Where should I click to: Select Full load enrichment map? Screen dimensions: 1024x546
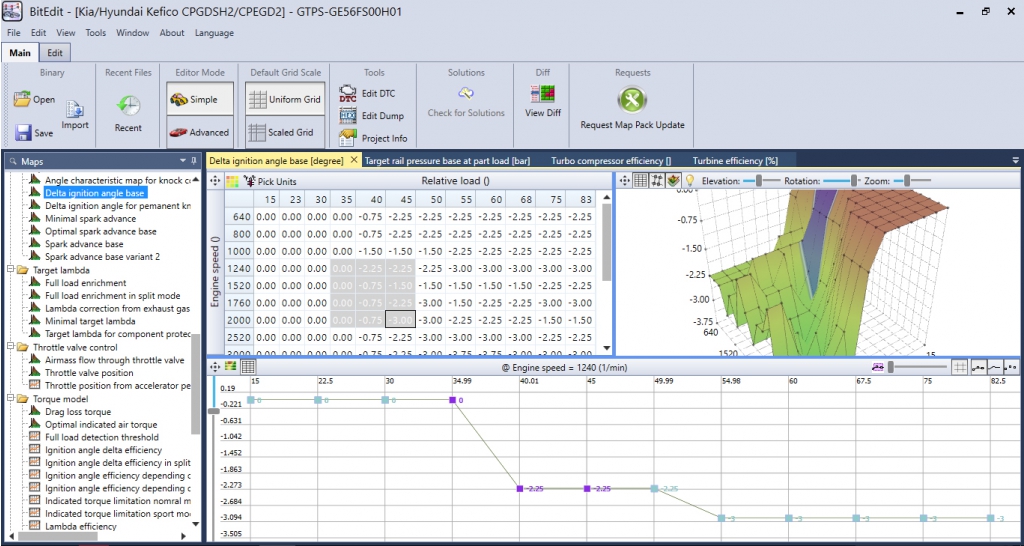point(86,283)
